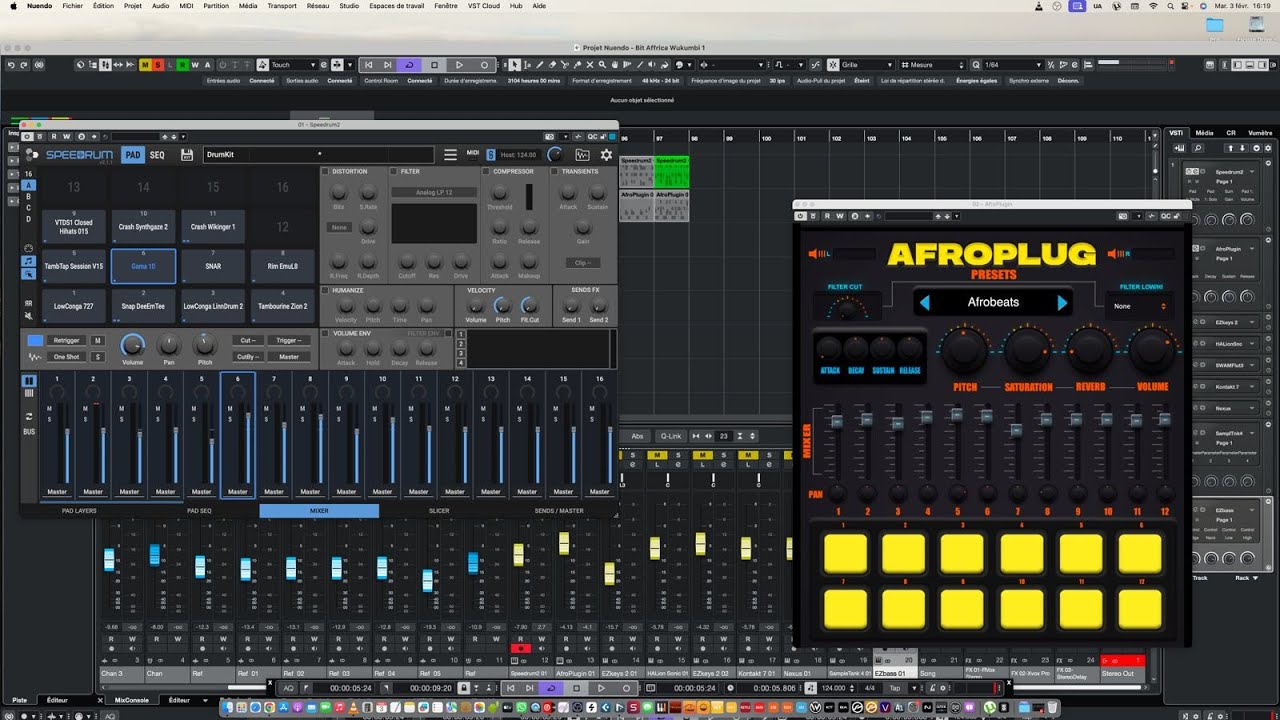Click the Q-Link button in MixConsole
Image resolution: width=1280 pixels, height=720 pixels.
point(669,436)
